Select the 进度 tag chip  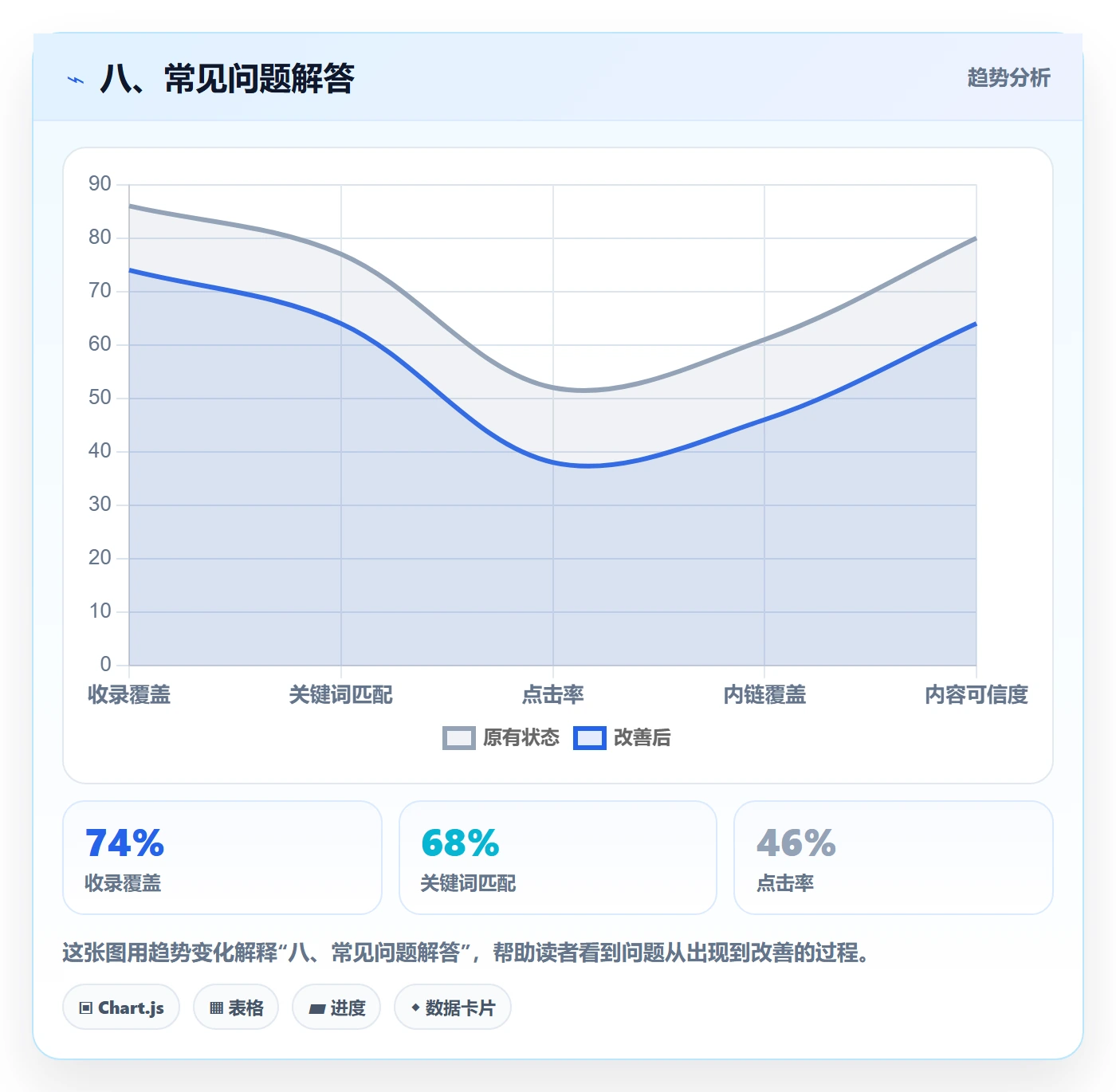click(336, 1008)
